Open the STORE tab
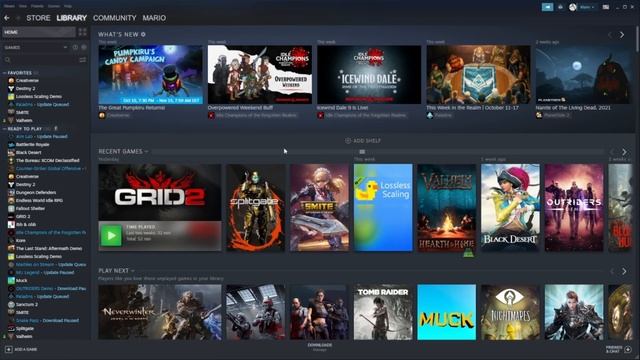The image size is (640, 360). 38,18
